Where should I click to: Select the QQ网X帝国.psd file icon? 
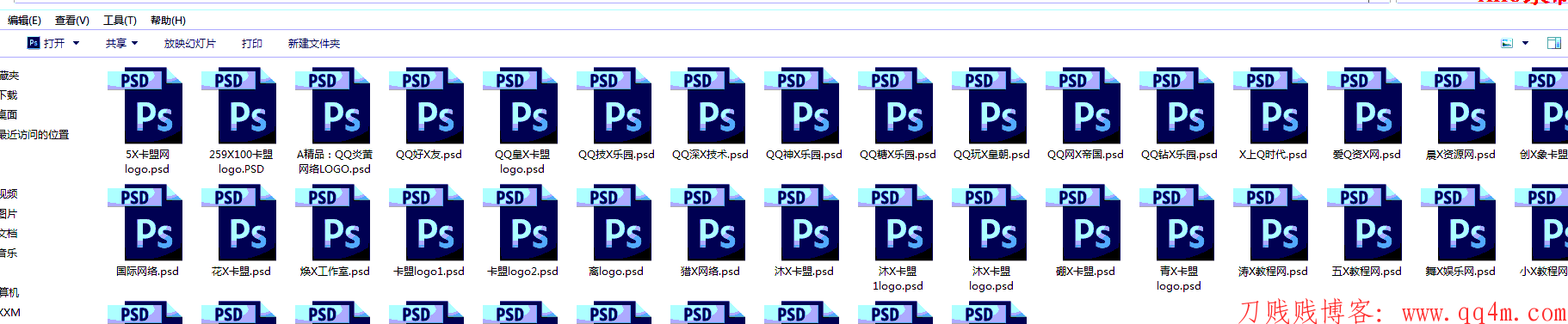tap(1083, 106)
